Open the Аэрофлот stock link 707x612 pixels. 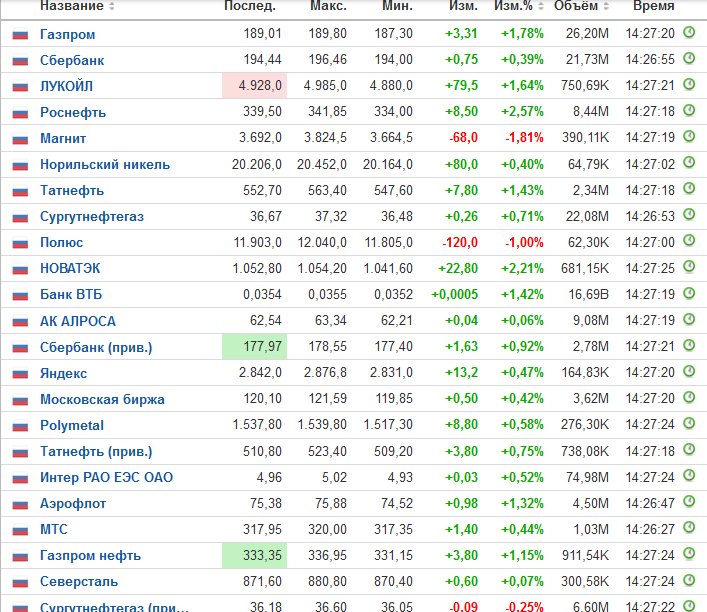[73, 504]
